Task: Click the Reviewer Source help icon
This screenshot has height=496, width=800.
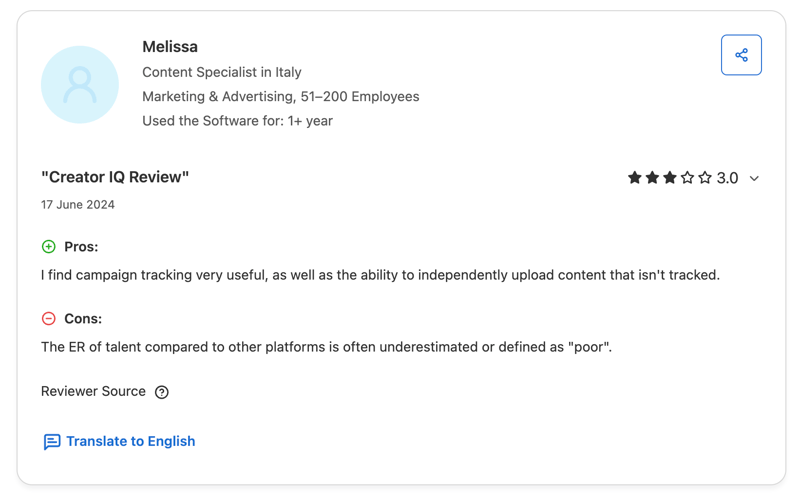Action: (x=162, y=392)
